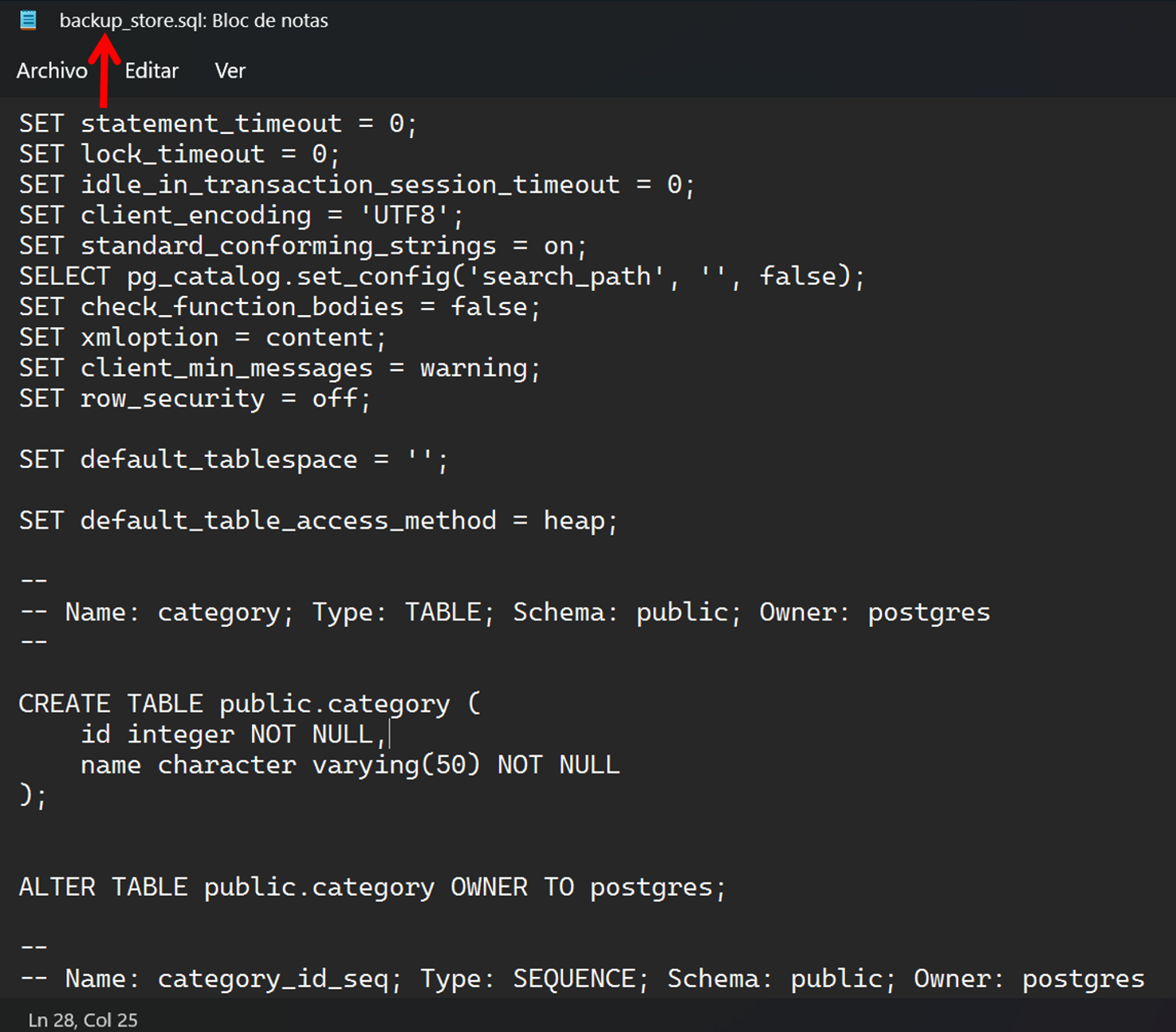Image resolution: width=1176 pixels, height=1032 pixels.
Task: Click the 'SET default_table_access_method = heap;' line
Action: 318,521
